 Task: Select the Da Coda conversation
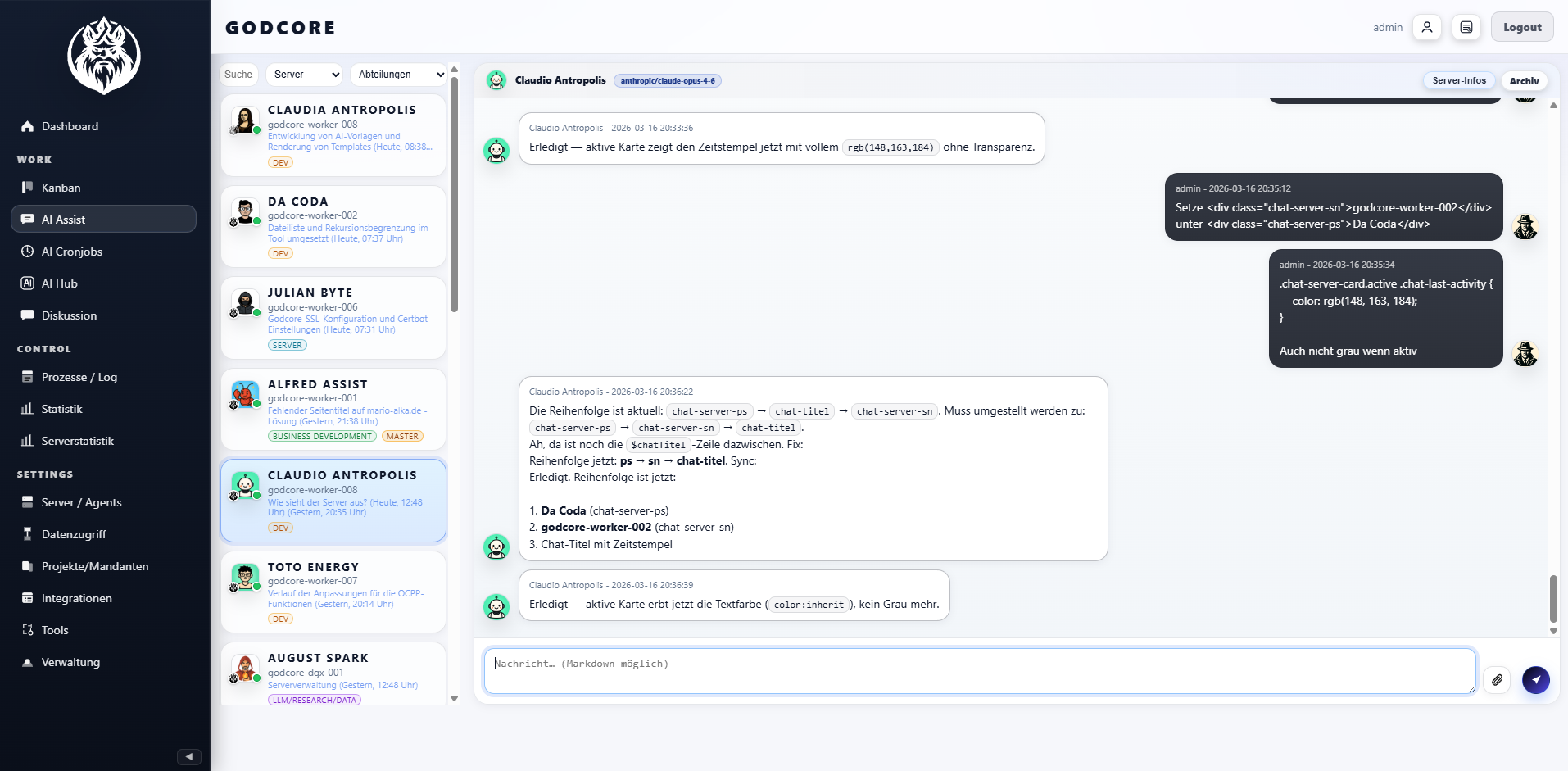click(333, 227)
